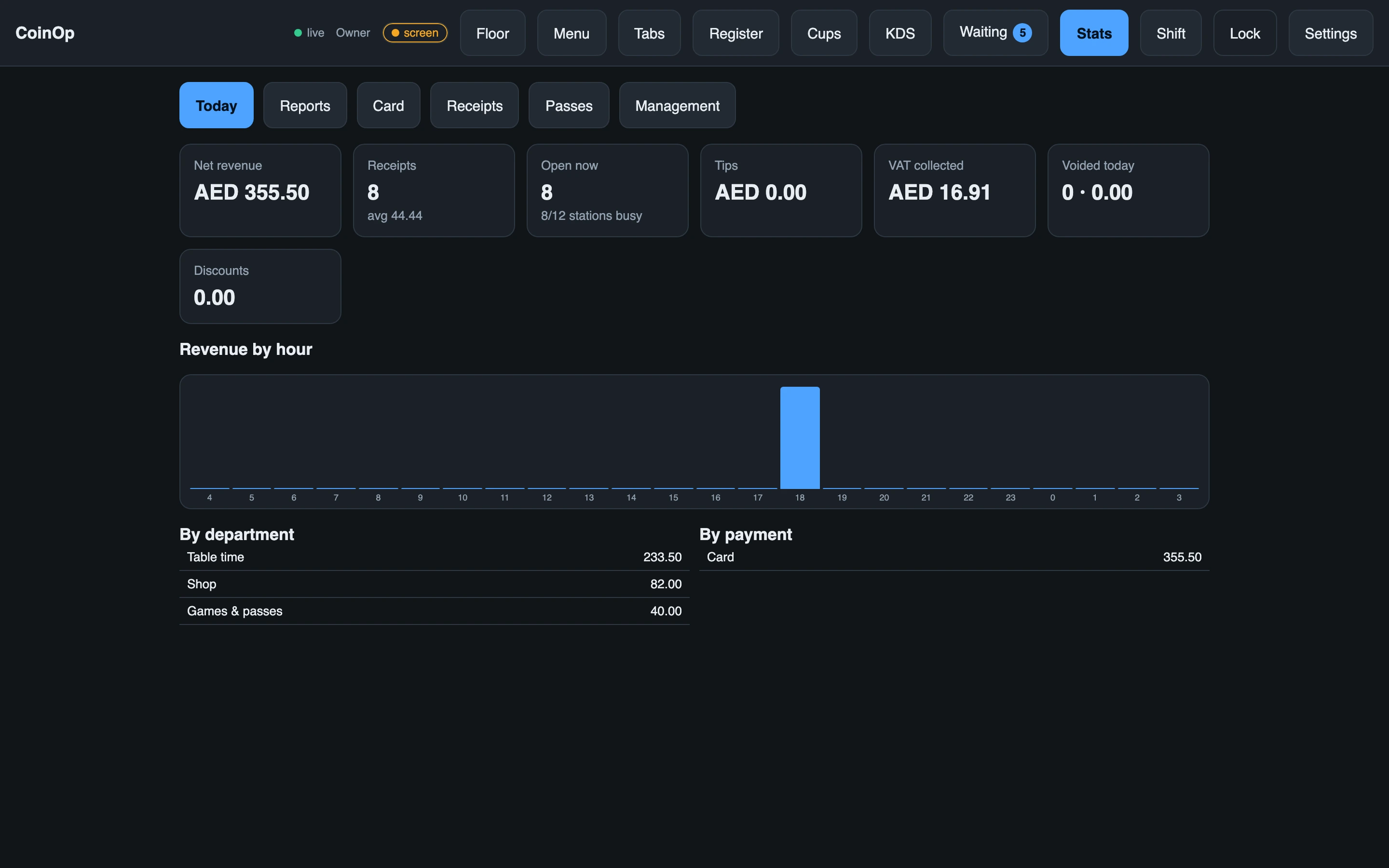
Task: Select the Today sub-tab
Action: 217,105
